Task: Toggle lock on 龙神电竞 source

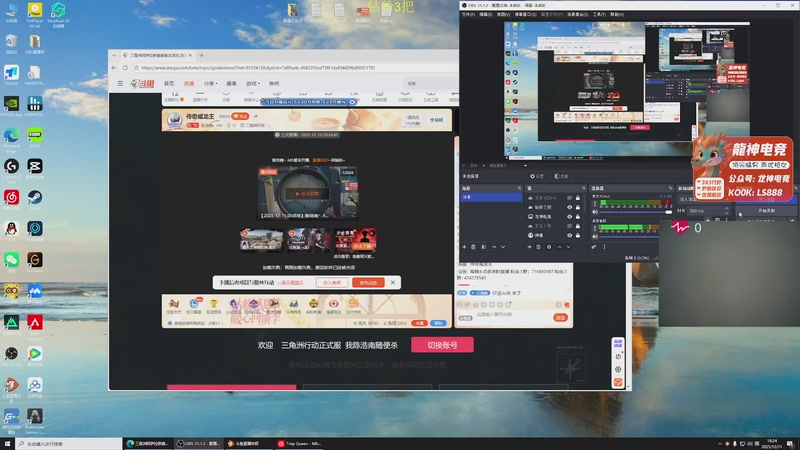Action: tap(578, 216)
